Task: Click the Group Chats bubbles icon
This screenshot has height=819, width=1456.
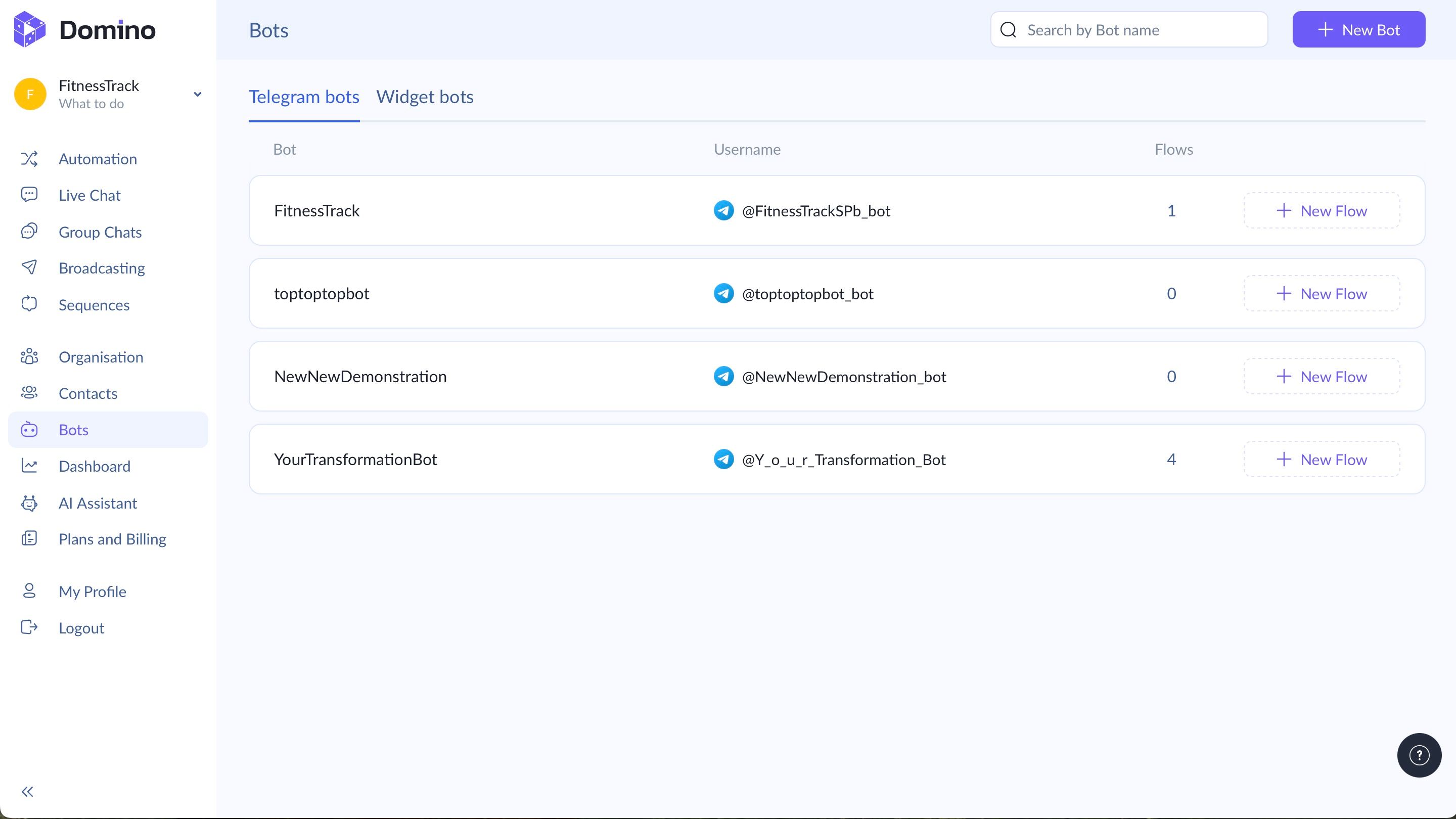Action: click(x=29, y=232)
